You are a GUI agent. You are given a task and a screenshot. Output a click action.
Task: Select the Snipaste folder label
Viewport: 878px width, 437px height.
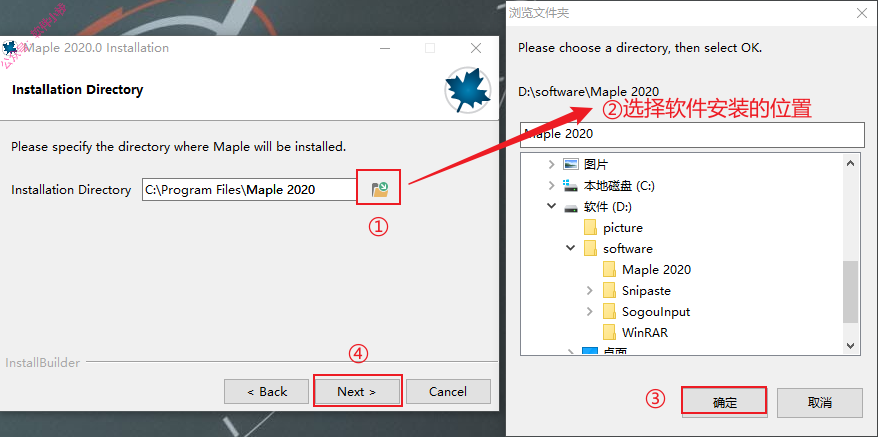click(646, 290)
